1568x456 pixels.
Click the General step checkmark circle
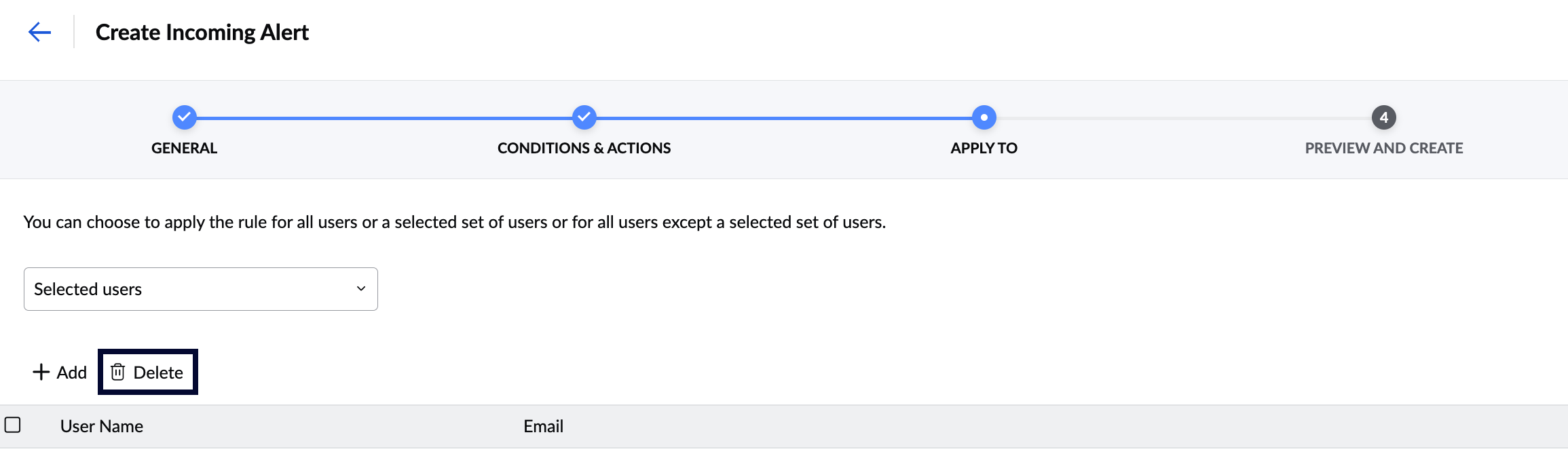[x=184, y=117]
